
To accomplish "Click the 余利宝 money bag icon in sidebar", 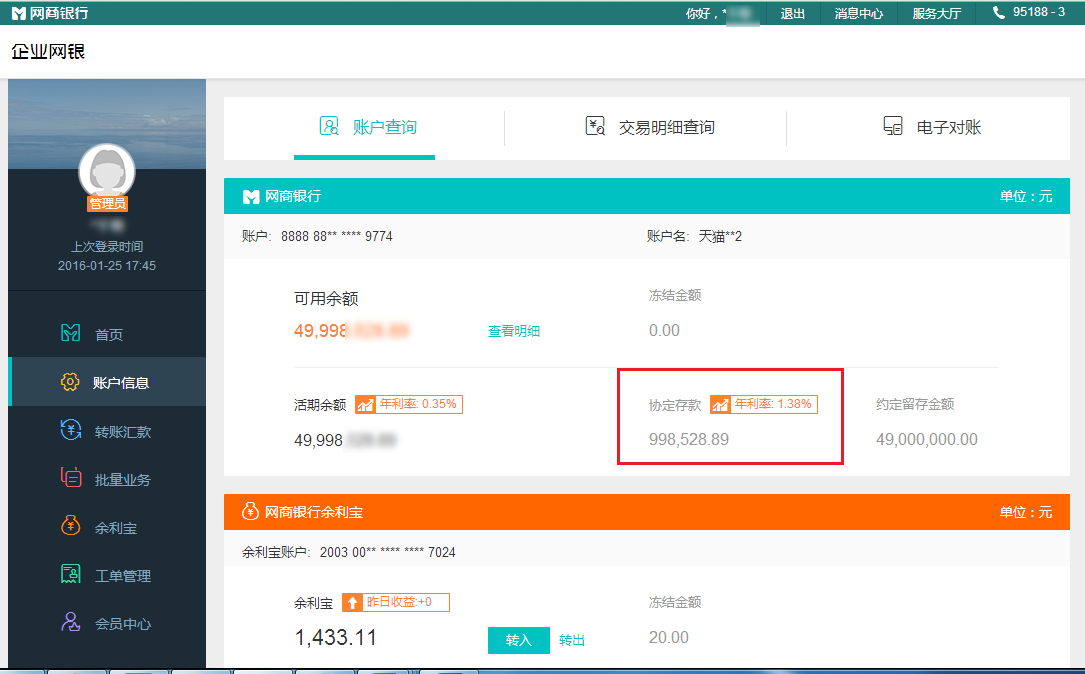I will pos(71,525).
